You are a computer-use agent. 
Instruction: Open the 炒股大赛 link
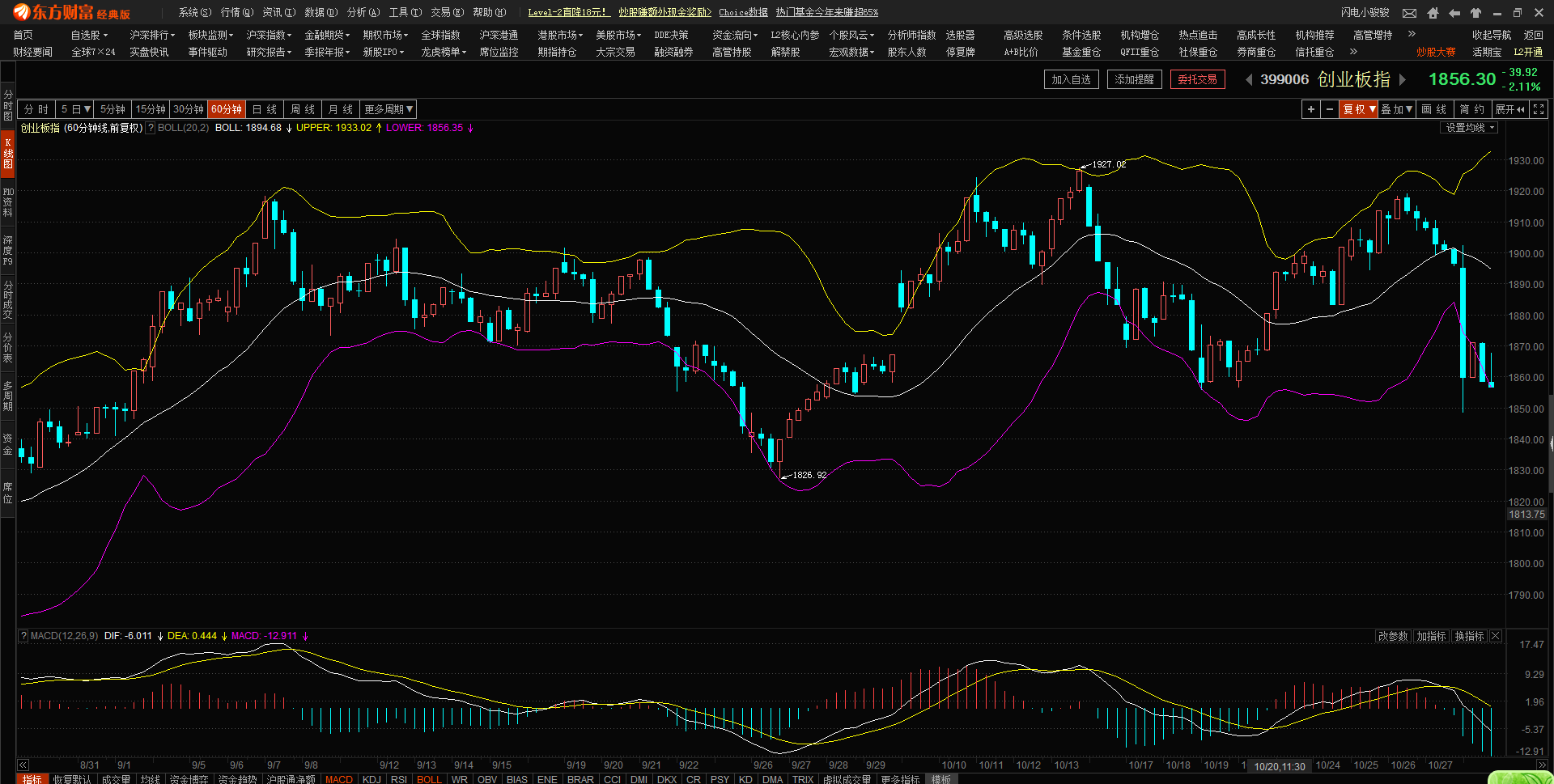(1436, 52)
